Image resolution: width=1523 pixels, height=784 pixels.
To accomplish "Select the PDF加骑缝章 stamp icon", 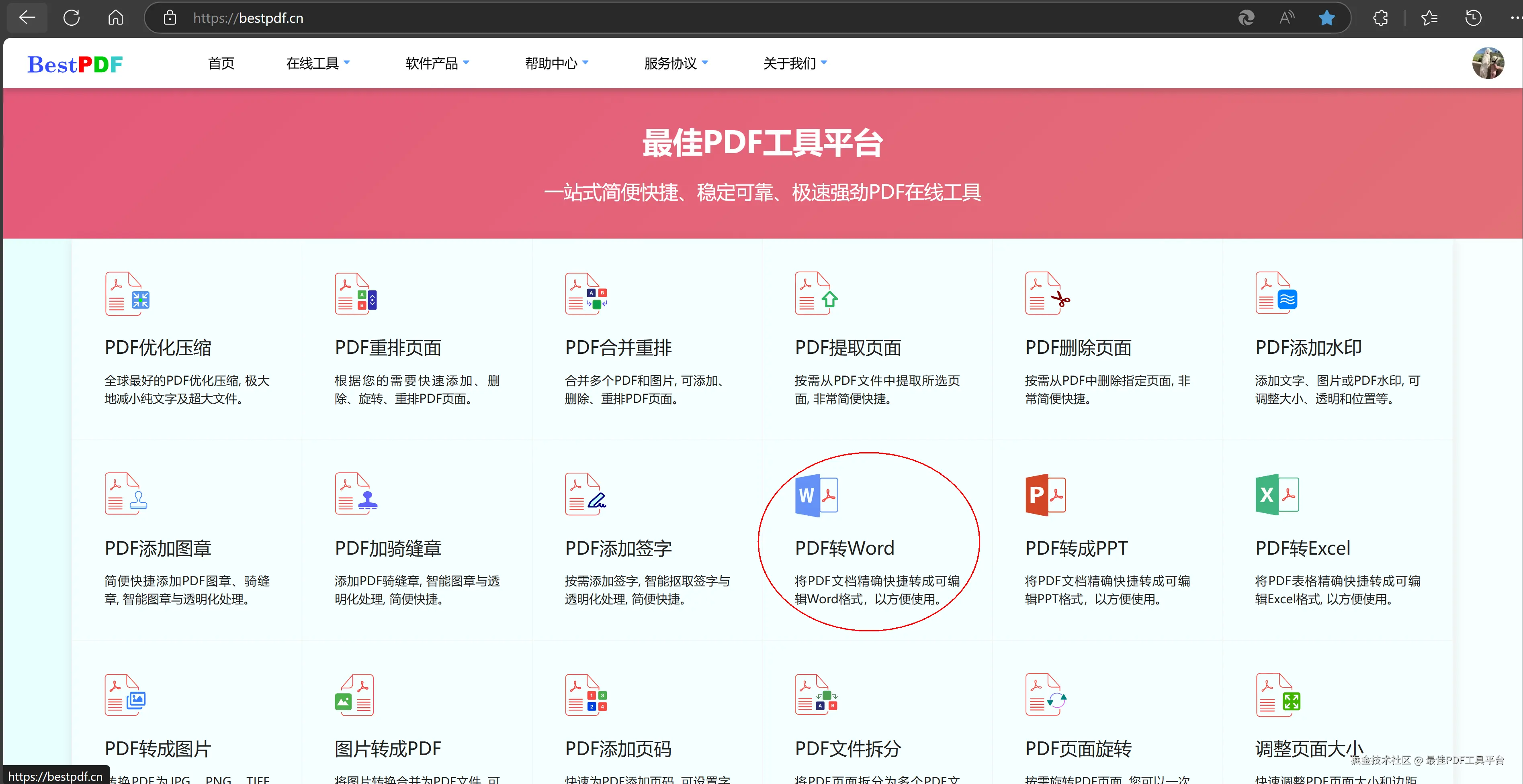I will point(356,494).
